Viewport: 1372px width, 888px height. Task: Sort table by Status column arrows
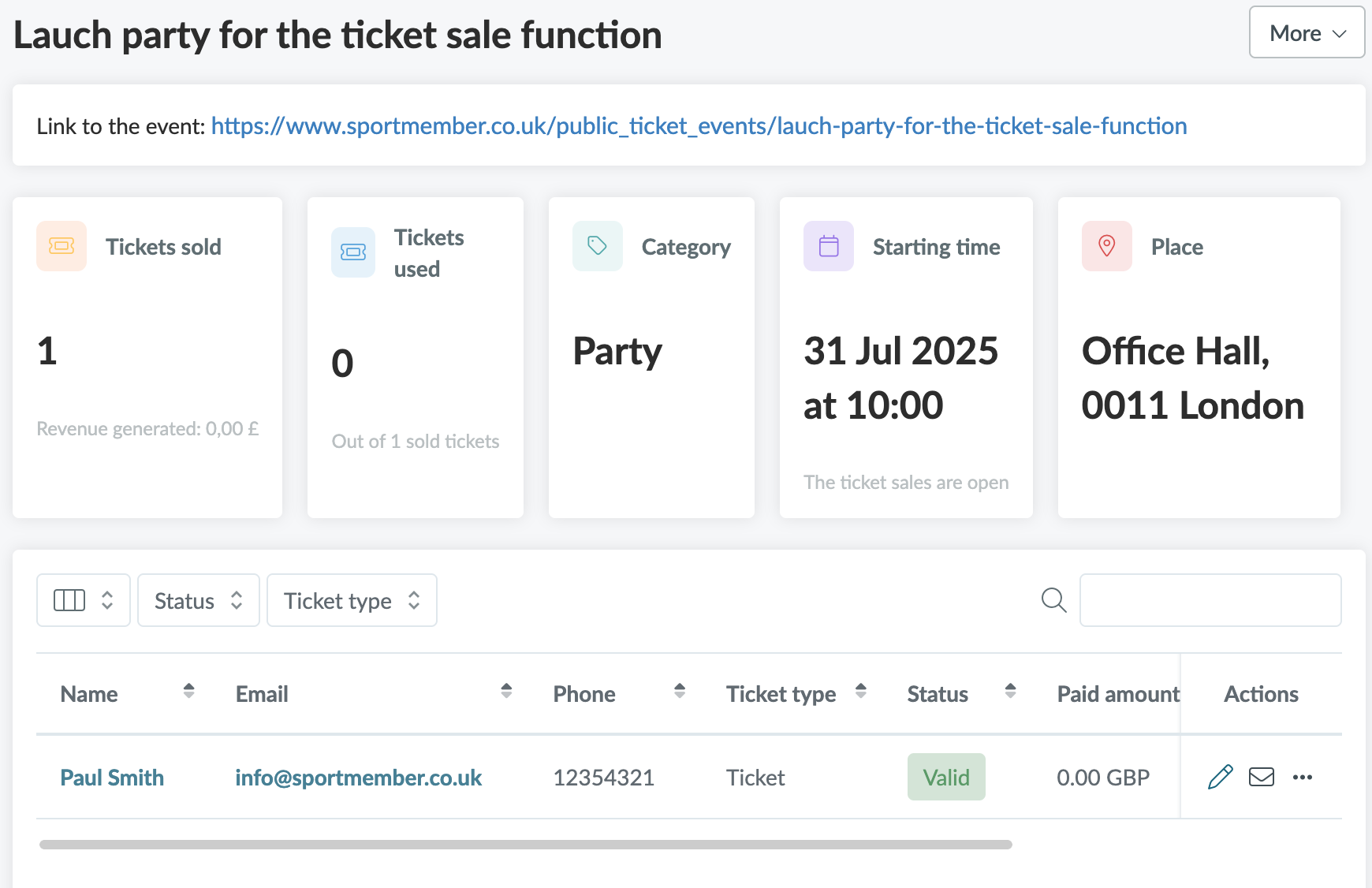[1010, 692]
